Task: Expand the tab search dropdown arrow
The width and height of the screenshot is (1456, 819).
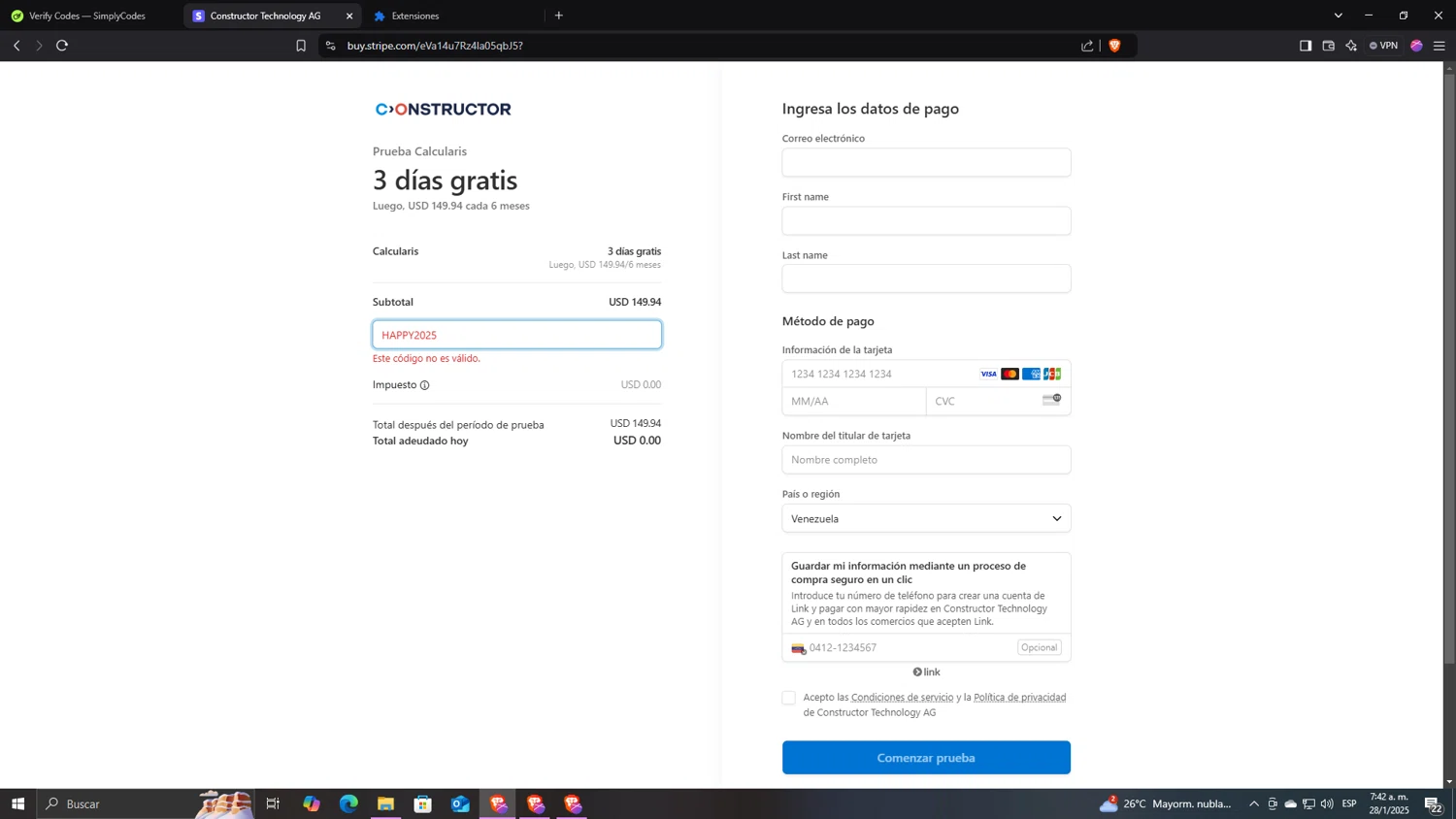Action: tap(1339, 16)
